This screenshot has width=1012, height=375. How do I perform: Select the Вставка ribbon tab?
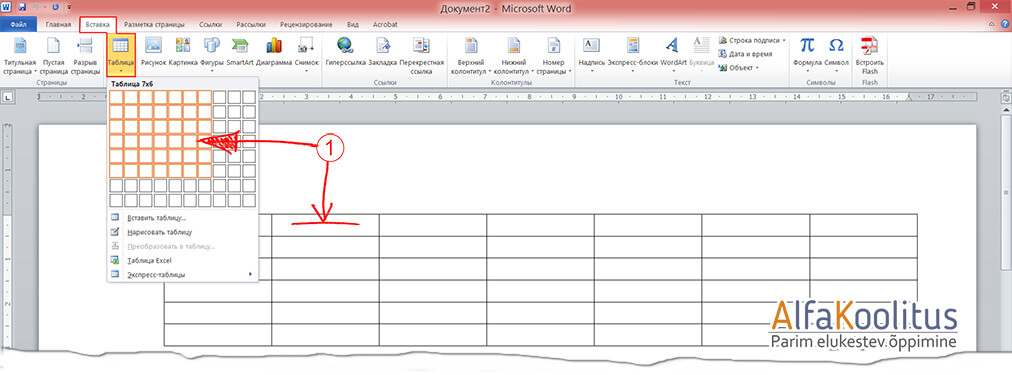(98, 25)
